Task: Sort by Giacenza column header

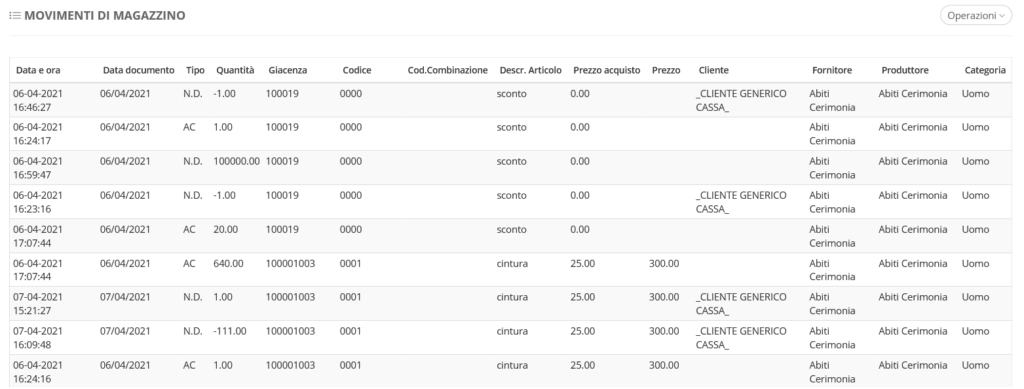Action: (287, 70)
